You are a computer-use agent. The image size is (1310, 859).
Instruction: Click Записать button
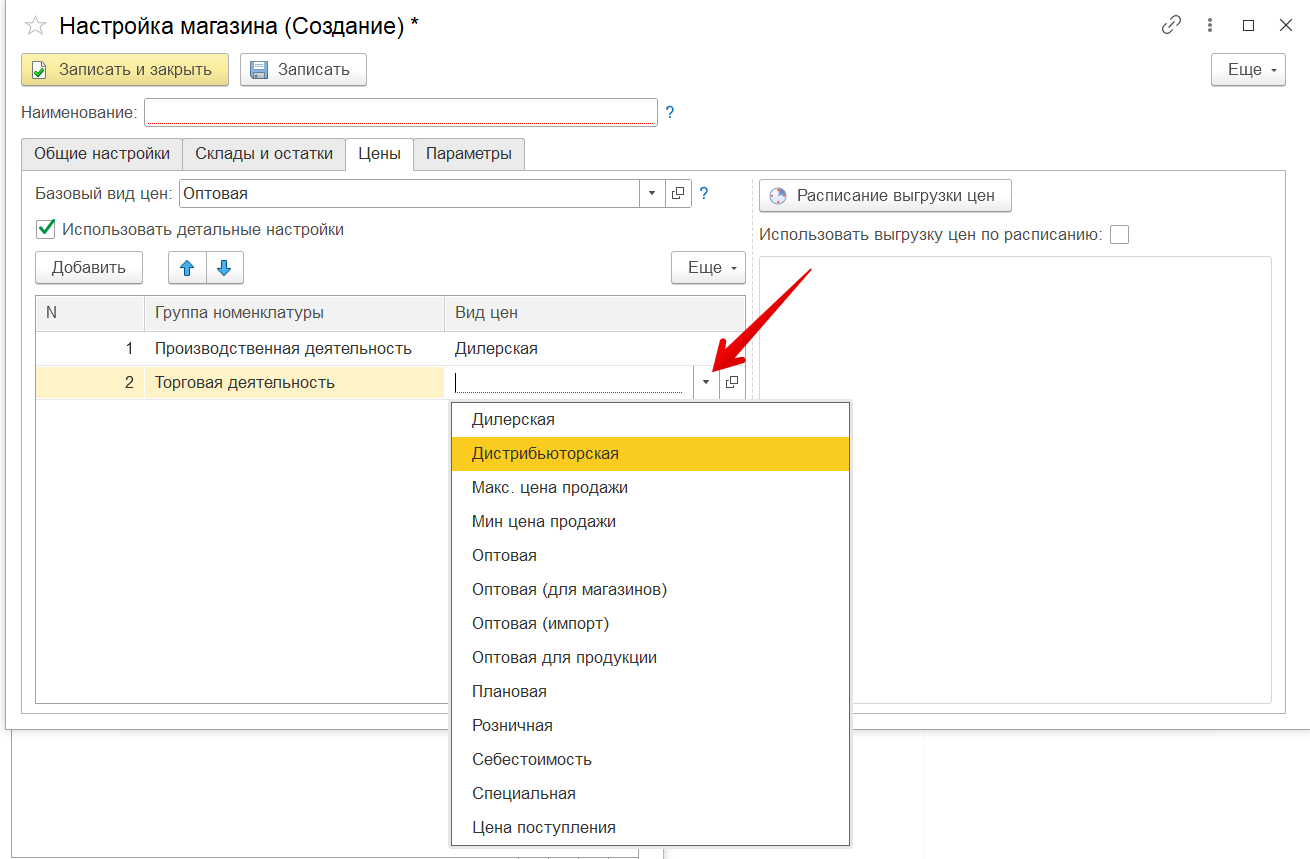click(x=303, y=70)
